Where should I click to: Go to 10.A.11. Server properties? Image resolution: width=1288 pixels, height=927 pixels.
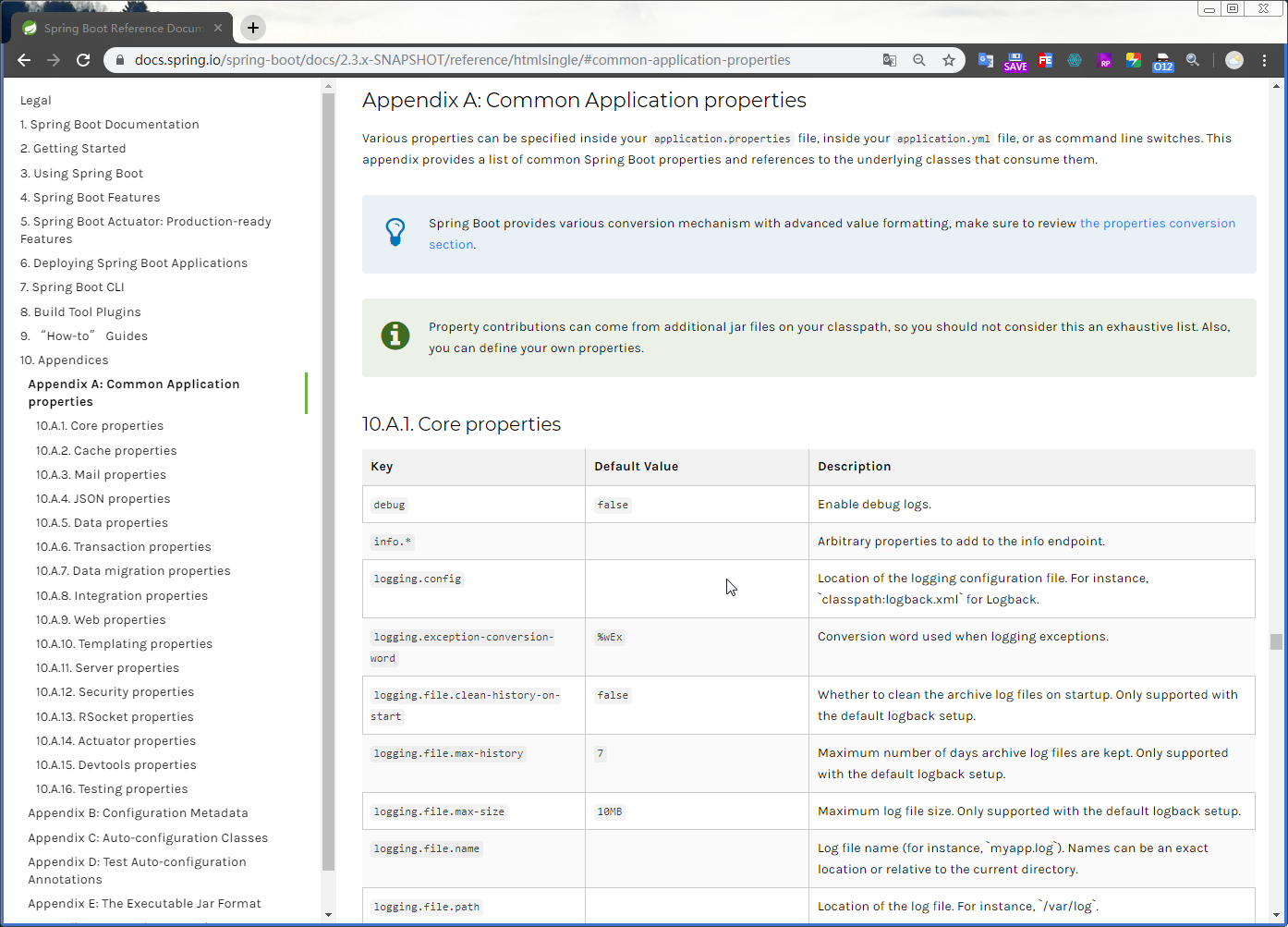(x=108, y=668)
